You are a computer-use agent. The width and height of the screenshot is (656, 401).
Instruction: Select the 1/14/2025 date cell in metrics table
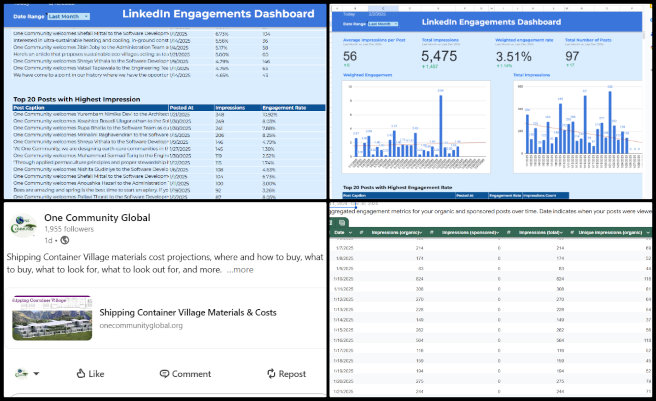click(x=343, y=319)
